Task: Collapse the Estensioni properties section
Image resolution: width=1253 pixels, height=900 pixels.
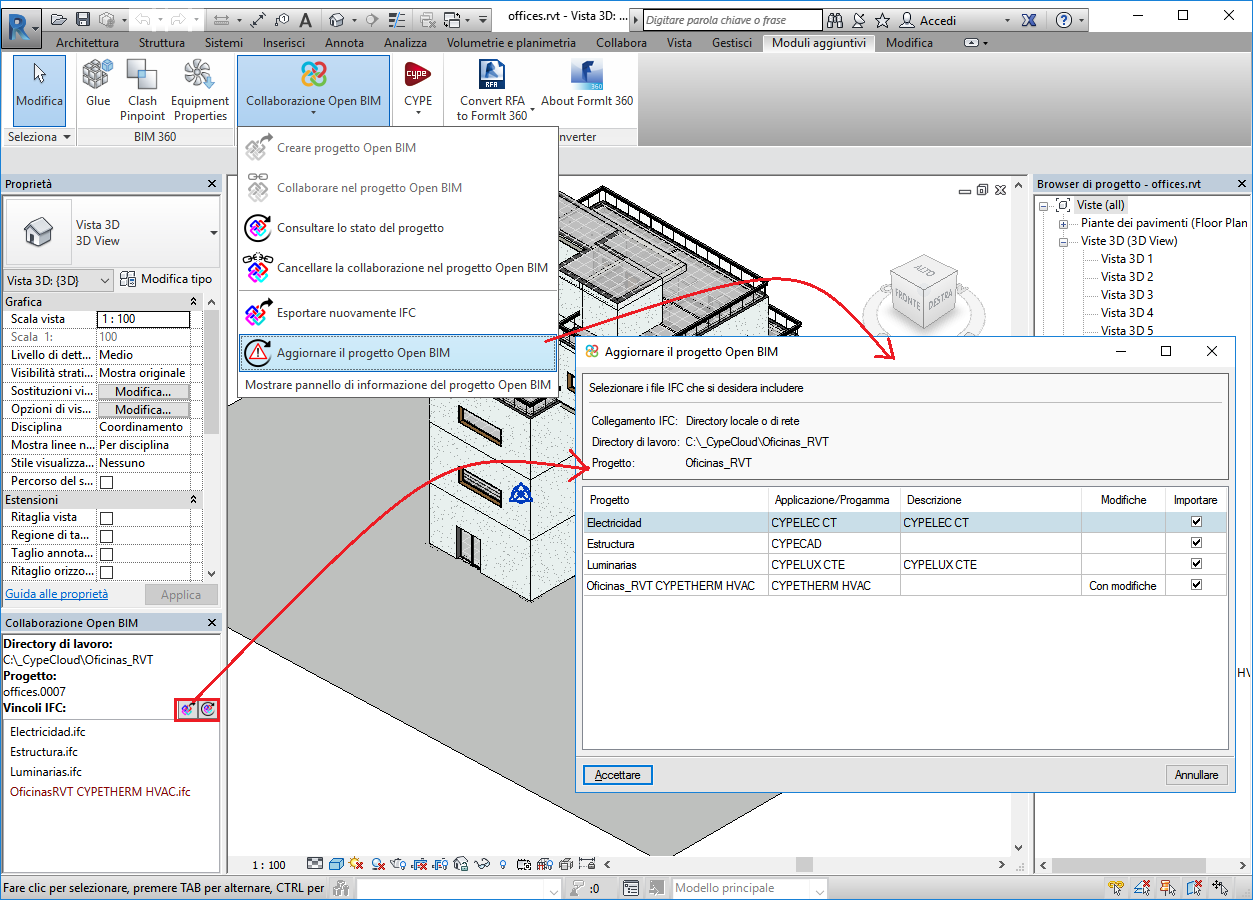Action: [193, 500]
